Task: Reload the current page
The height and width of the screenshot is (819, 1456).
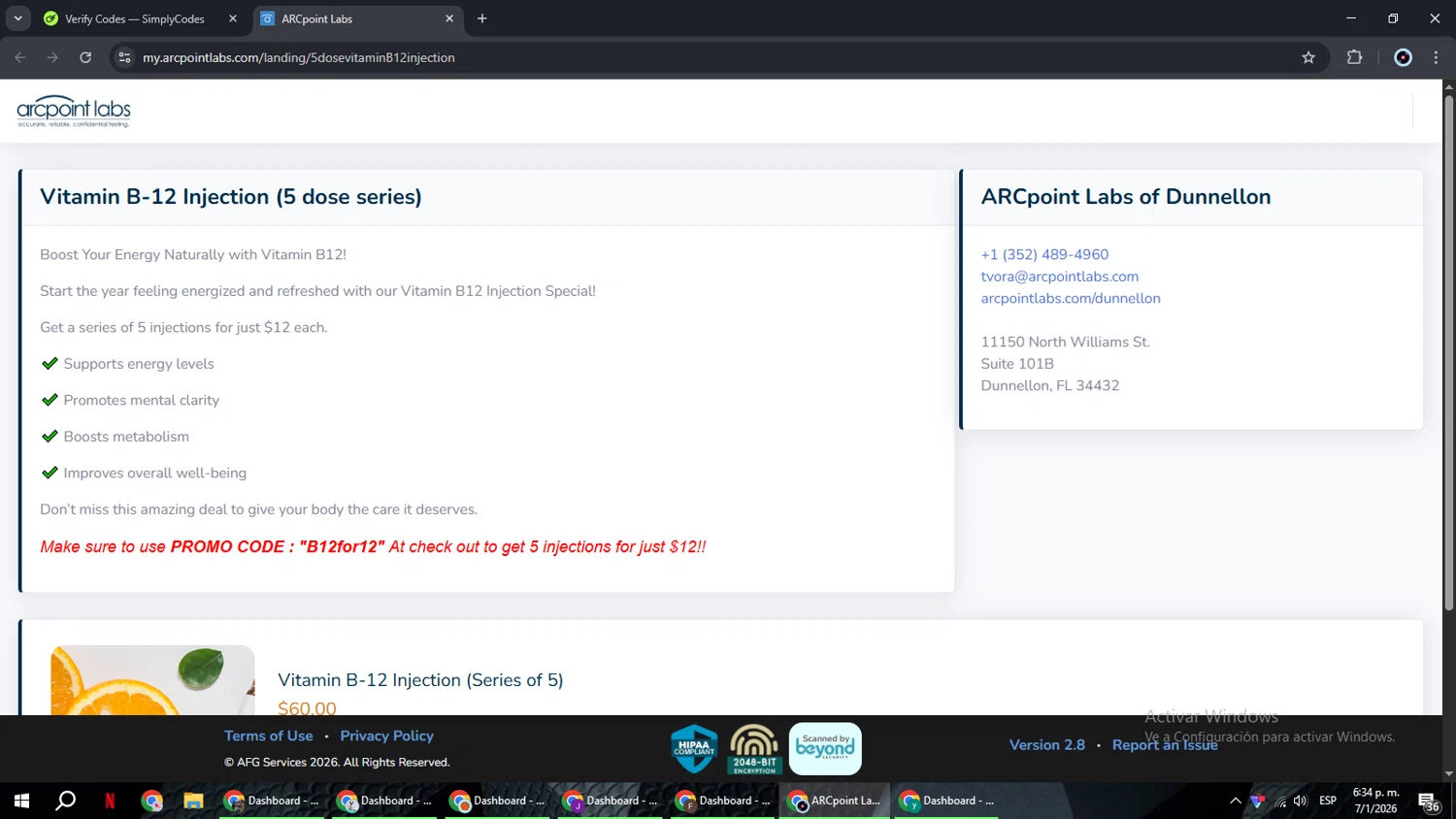Action: [x=85, y=57]
